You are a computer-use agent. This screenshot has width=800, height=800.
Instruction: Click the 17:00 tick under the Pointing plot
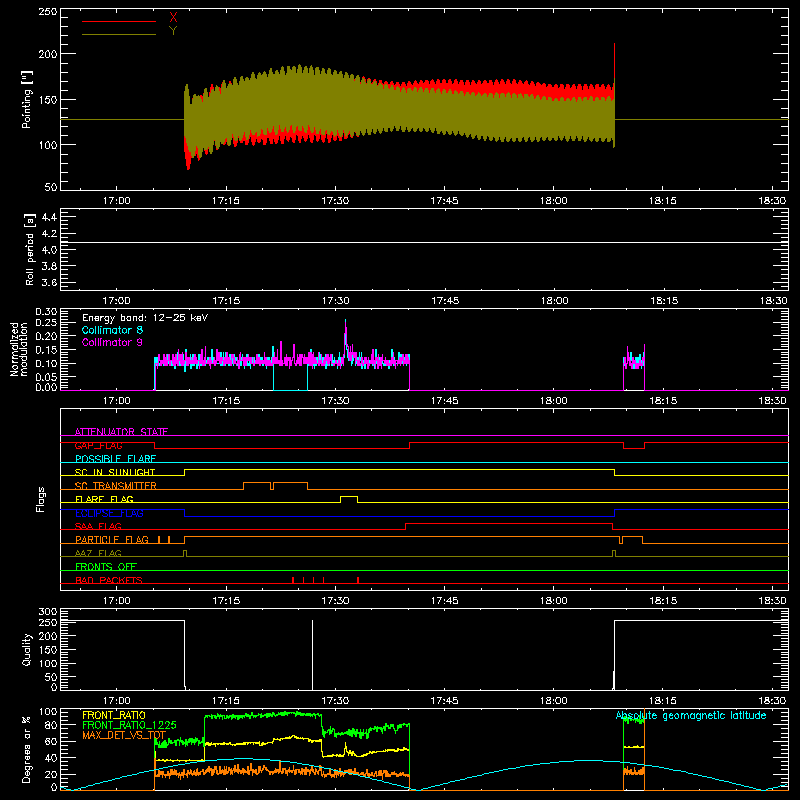point(117,201)
